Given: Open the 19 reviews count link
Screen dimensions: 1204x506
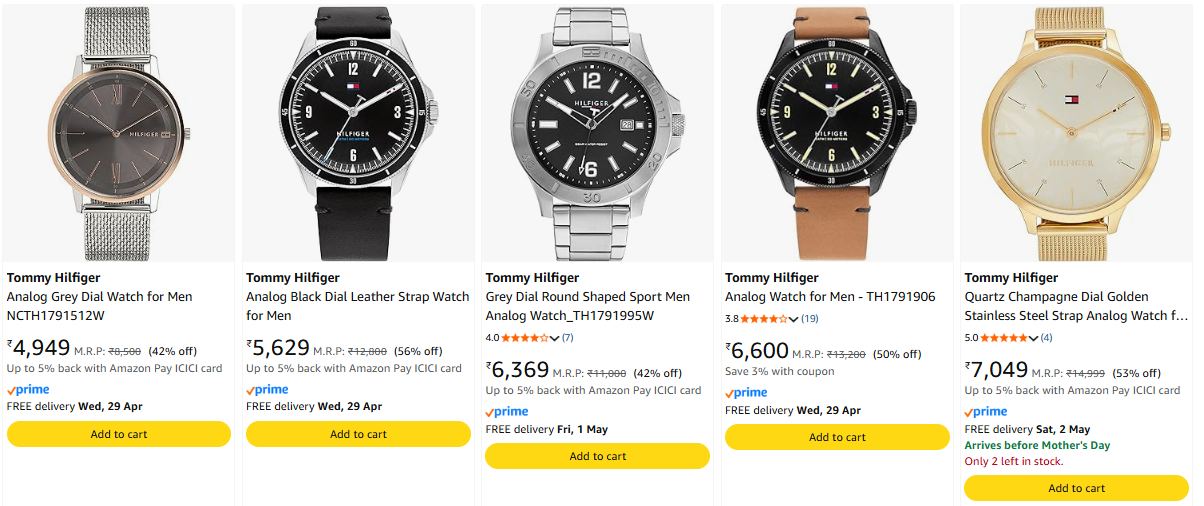Looking at the screenshot, I should 810,319.
